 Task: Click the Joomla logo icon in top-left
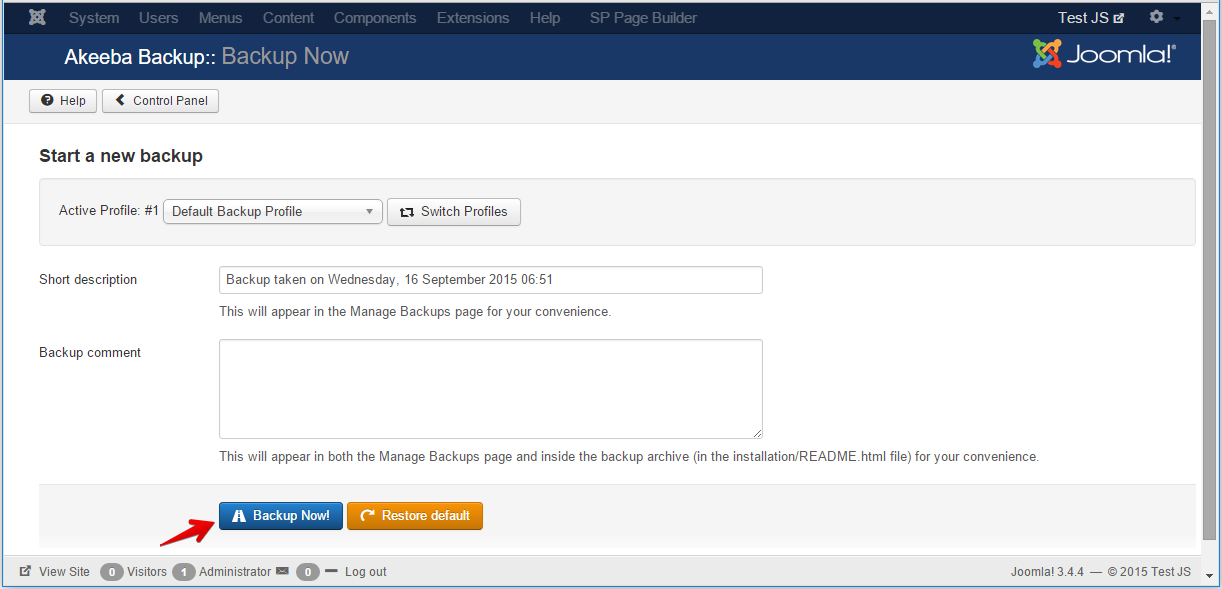coord(37,18)
